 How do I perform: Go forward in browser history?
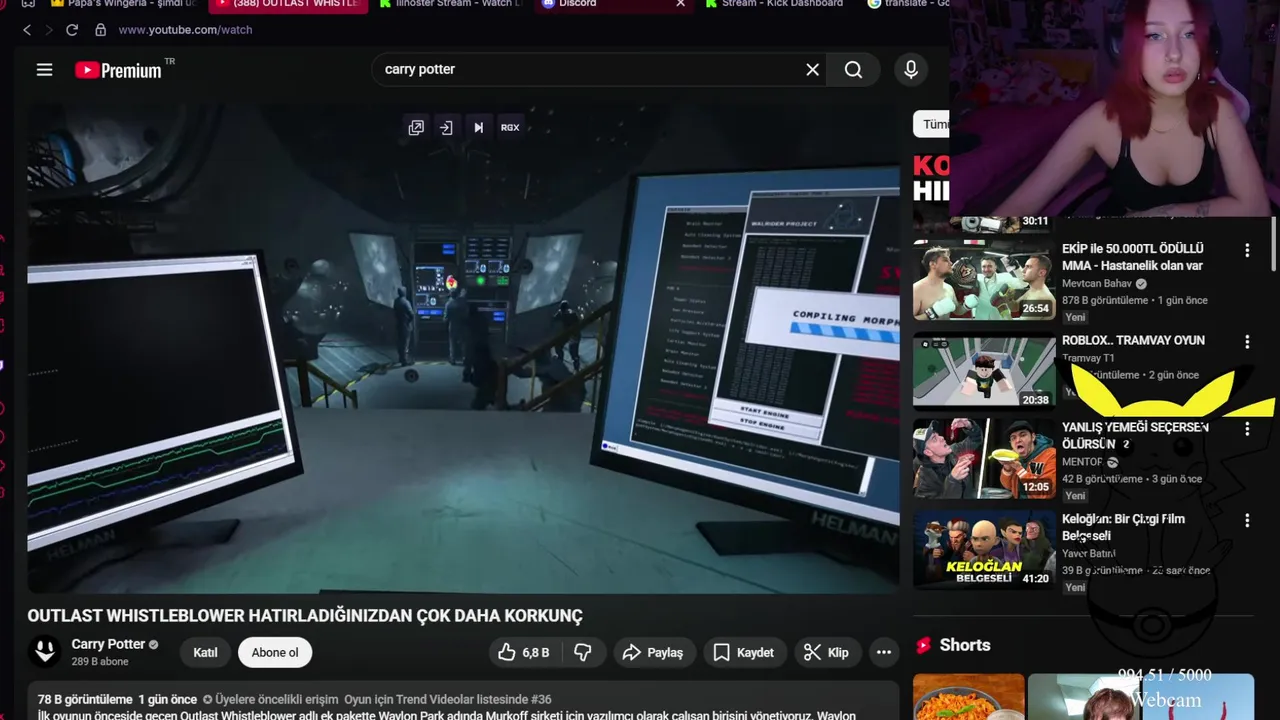click(x=48, y=30)
